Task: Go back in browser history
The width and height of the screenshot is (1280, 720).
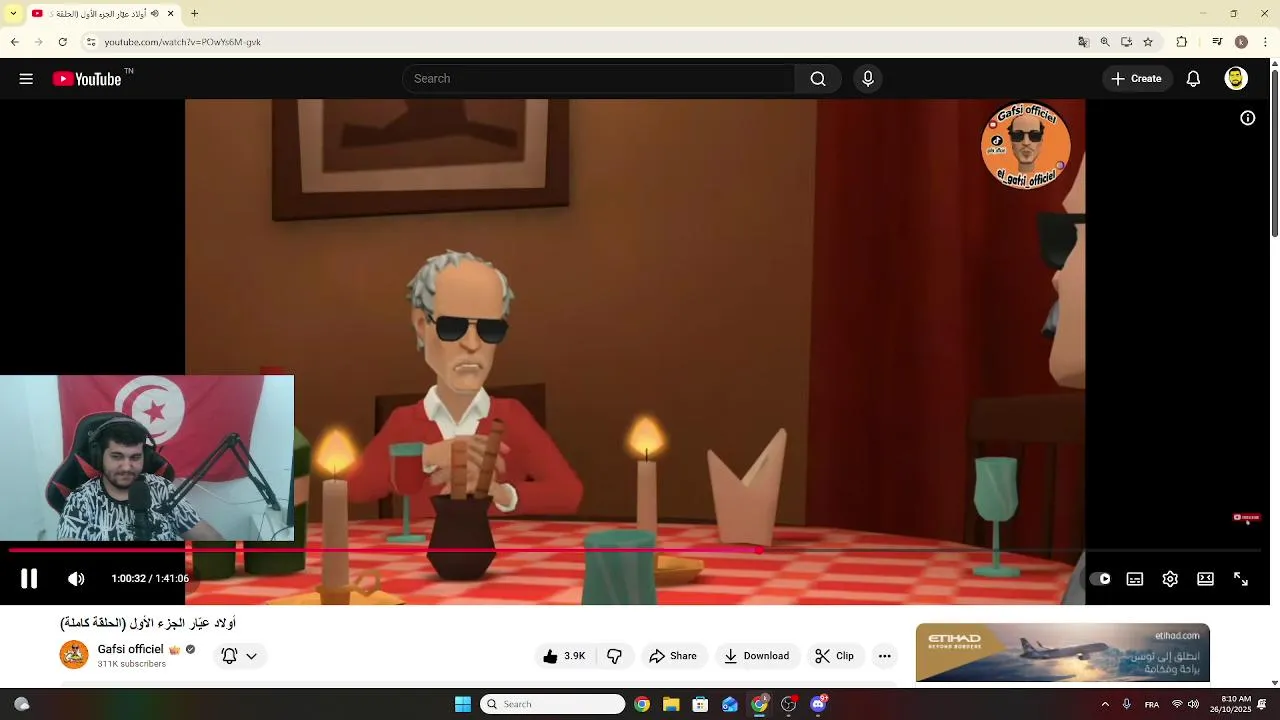Action: tap(14, 42)
